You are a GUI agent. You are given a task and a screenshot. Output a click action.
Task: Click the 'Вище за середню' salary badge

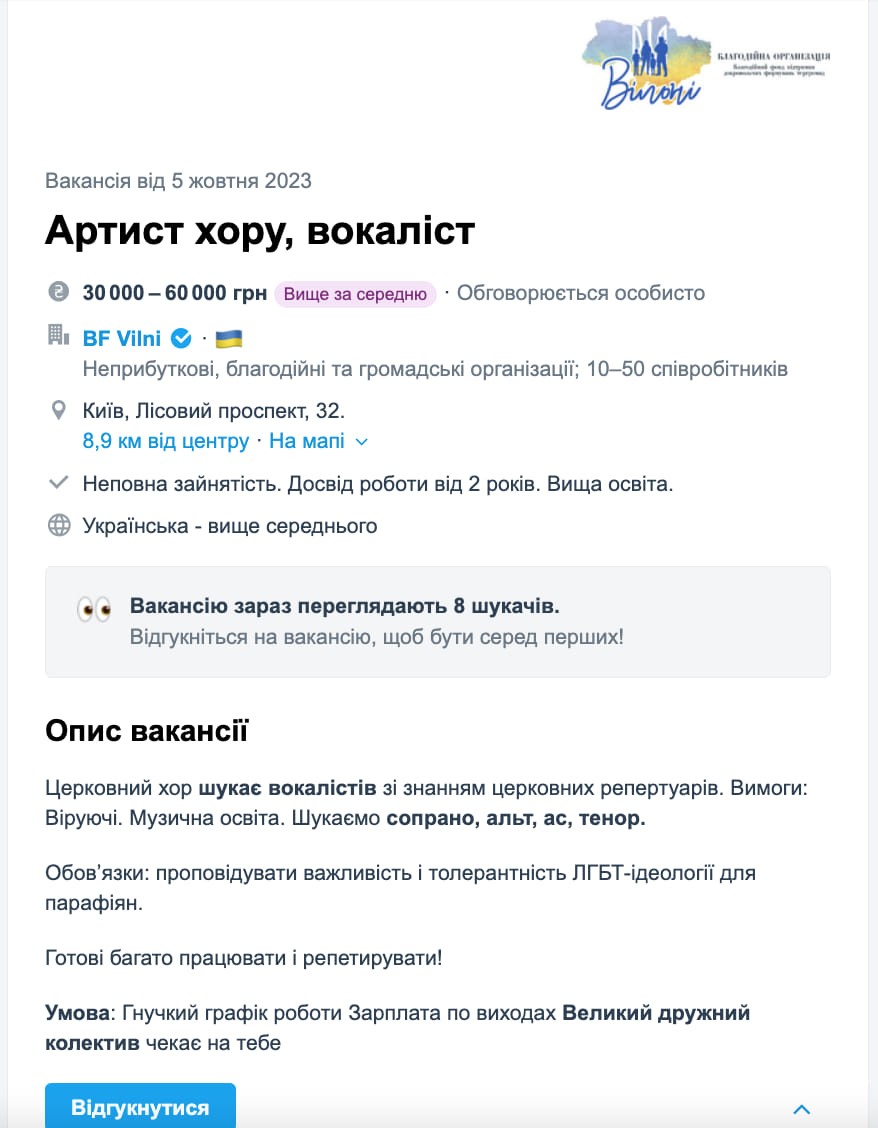tap(355, 294)
